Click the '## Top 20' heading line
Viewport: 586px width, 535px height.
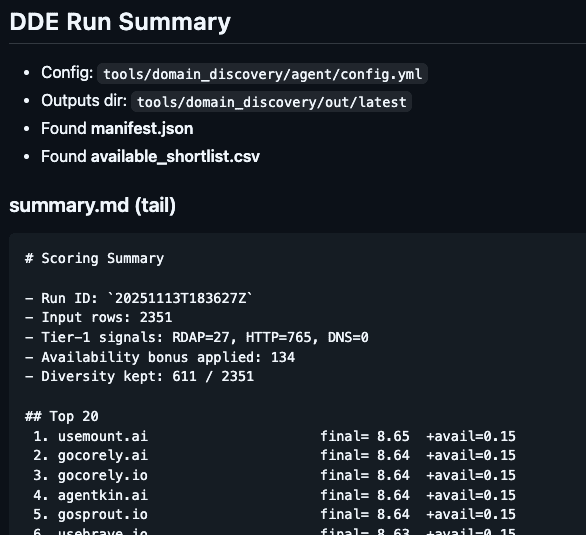pos(62,416)
